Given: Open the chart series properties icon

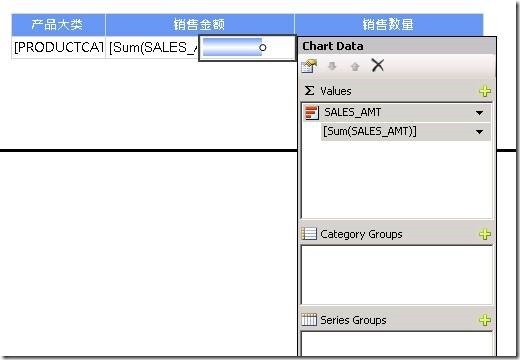Looking at the screenshot, I should 309,66.
